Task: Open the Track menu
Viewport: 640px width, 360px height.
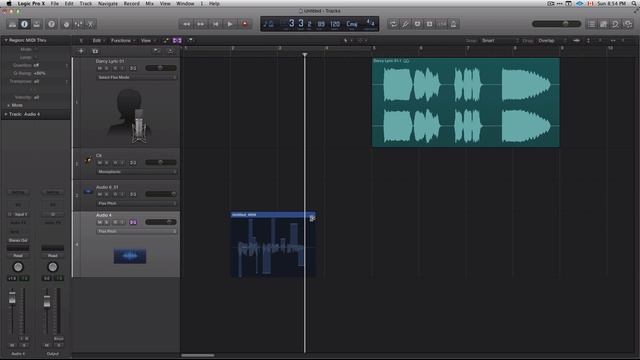Action: [86, 3]
